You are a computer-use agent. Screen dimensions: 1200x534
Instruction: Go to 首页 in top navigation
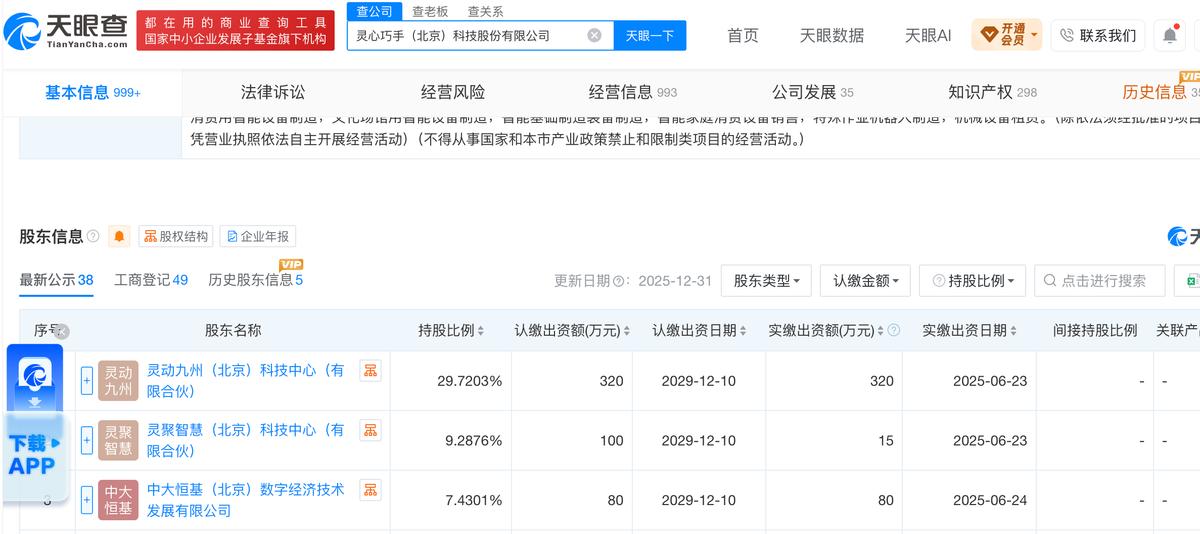(743, 35)
